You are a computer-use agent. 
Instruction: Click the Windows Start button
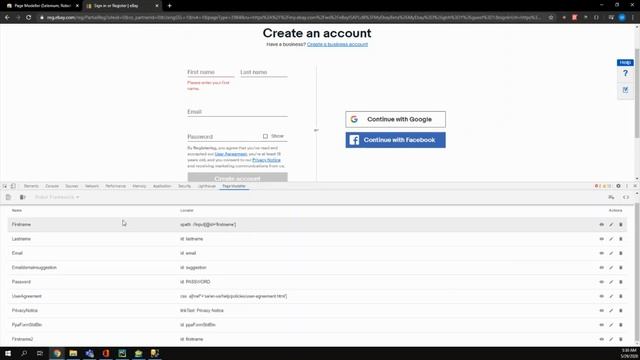point(8,353)
